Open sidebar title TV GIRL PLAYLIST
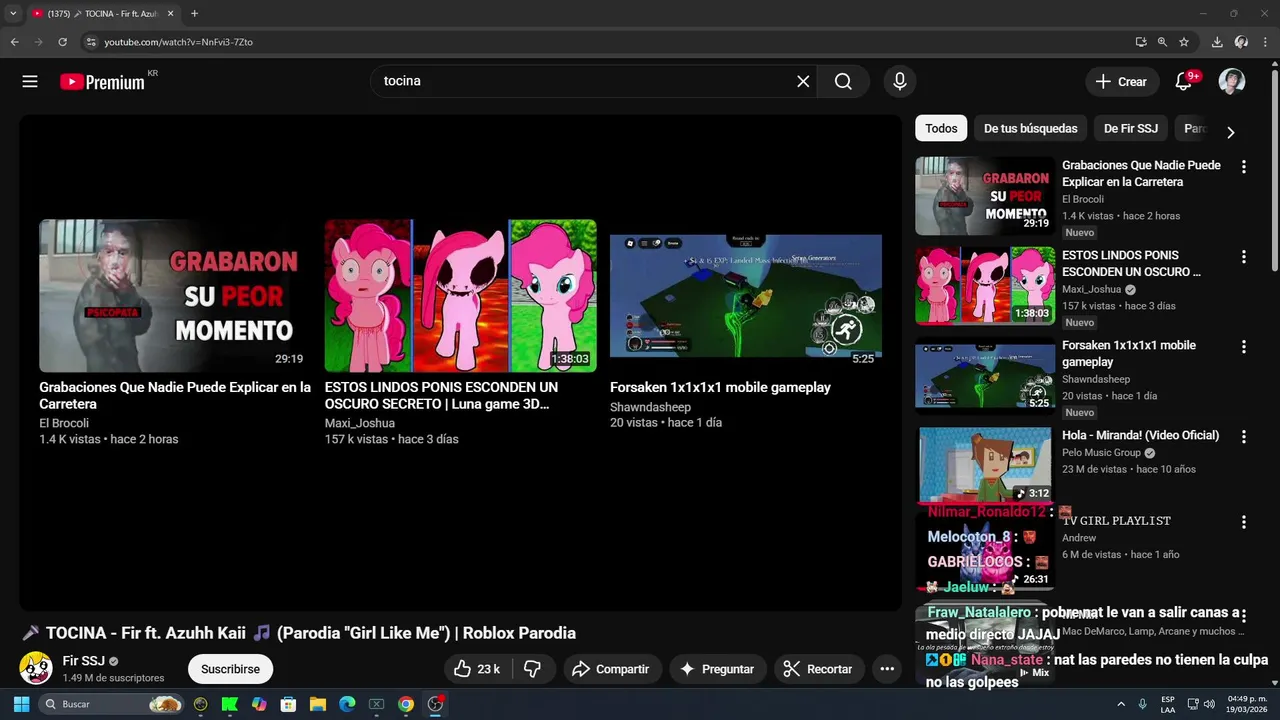 [1116, 521]
